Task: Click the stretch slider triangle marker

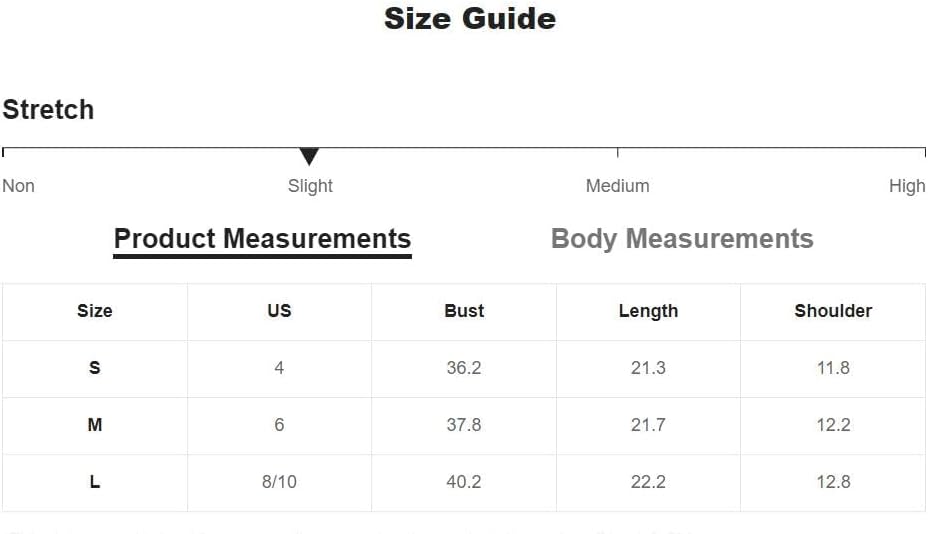Action: coord(309,156)
